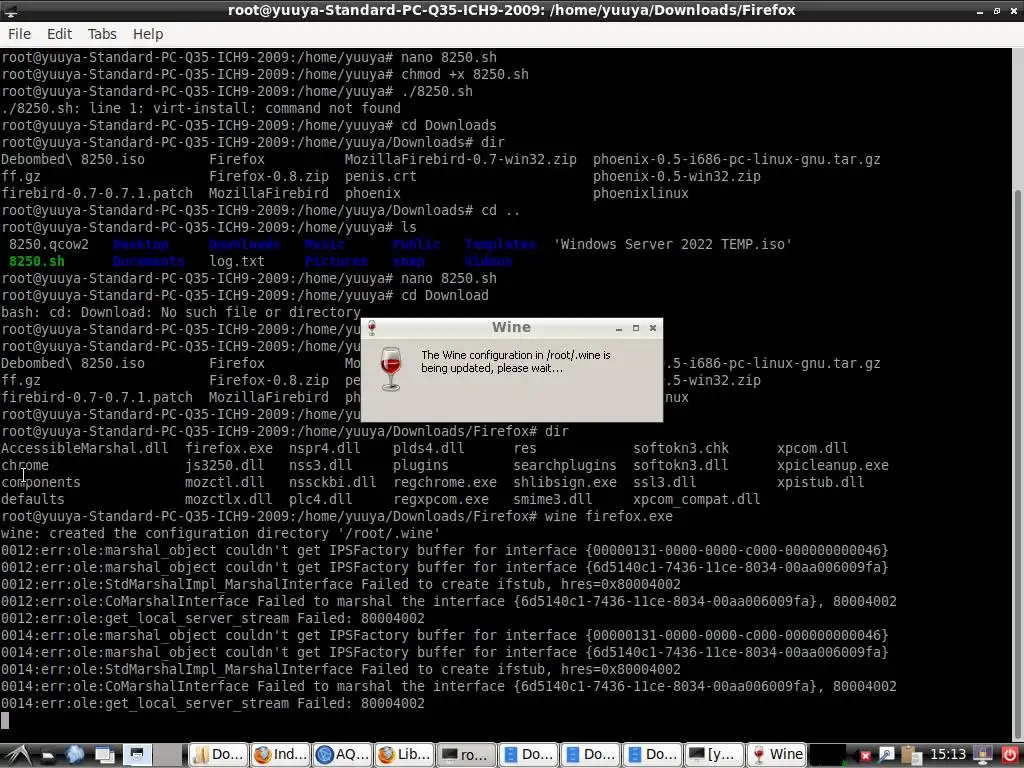The image size is (1024, 768).
Task: Click 'xpcom_compat.dll' in the listing
Action: 697,500
